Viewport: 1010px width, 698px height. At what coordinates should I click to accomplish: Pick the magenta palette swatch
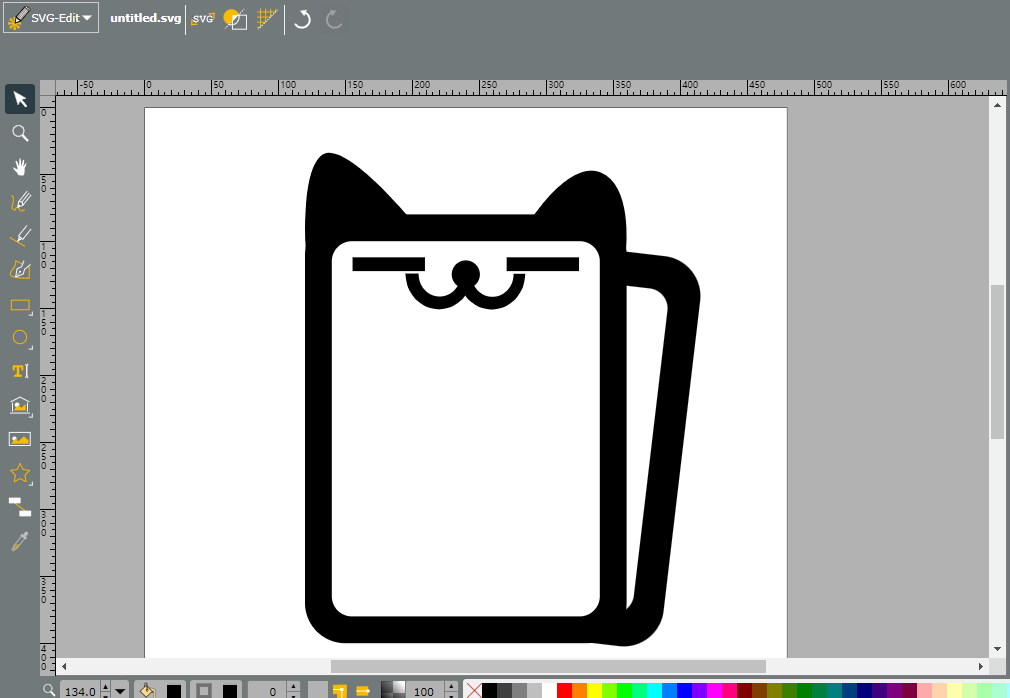tap(714, 691)
